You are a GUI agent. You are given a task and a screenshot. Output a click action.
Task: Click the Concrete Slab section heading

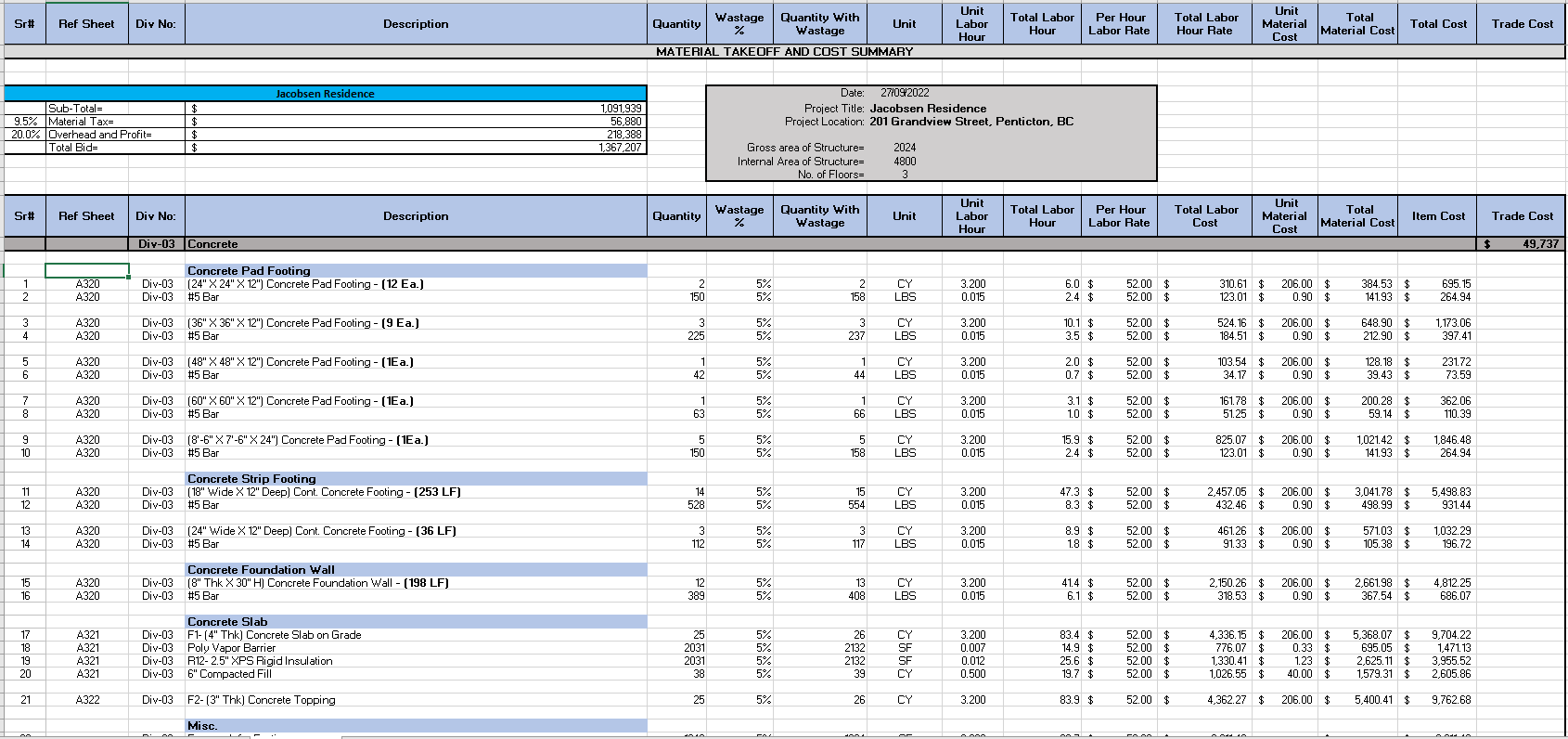point(416,622)
